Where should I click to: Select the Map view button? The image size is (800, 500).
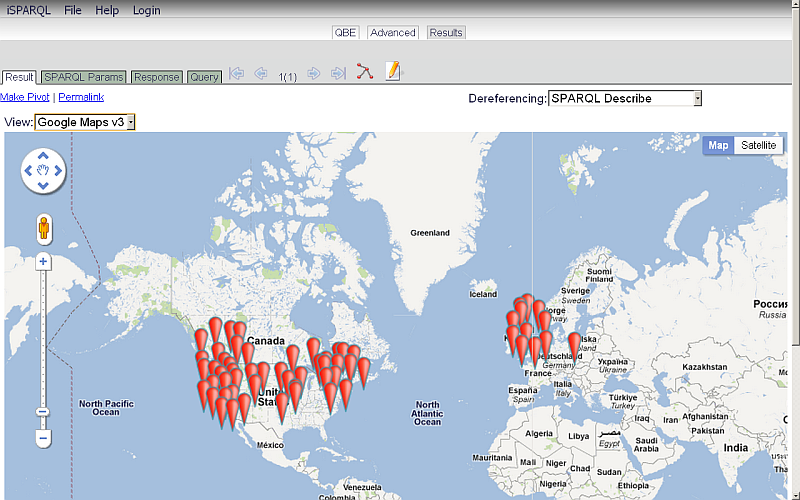718,145
